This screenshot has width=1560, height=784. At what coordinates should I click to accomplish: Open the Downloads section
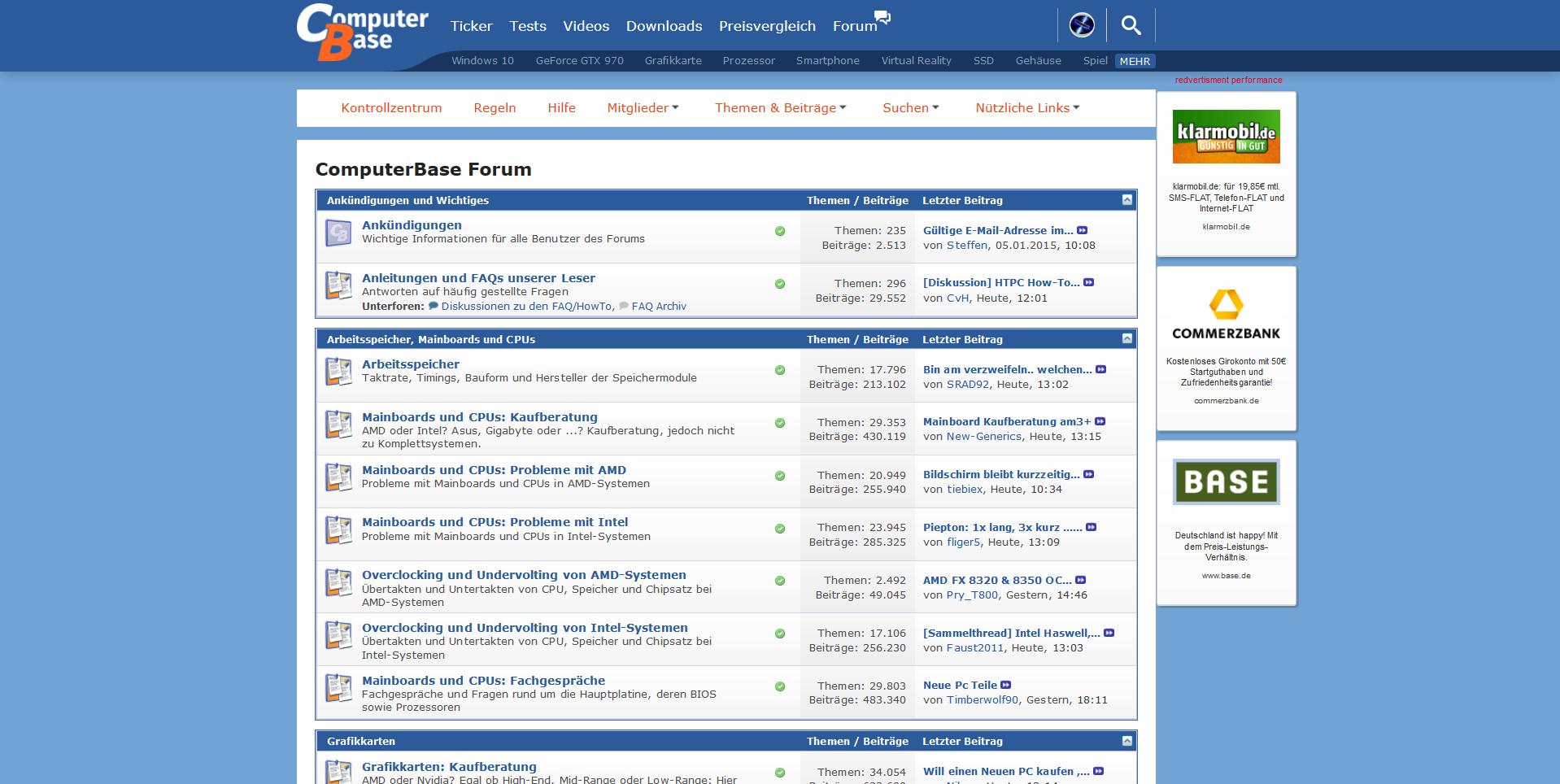point(664,26)
